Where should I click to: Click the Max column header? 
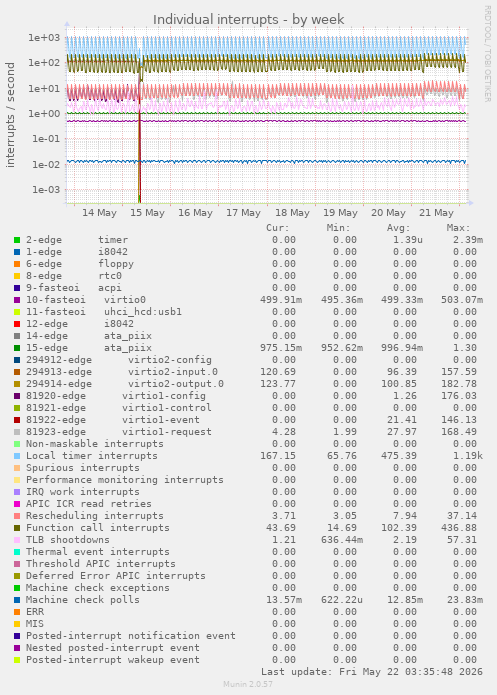coord(458,228)
